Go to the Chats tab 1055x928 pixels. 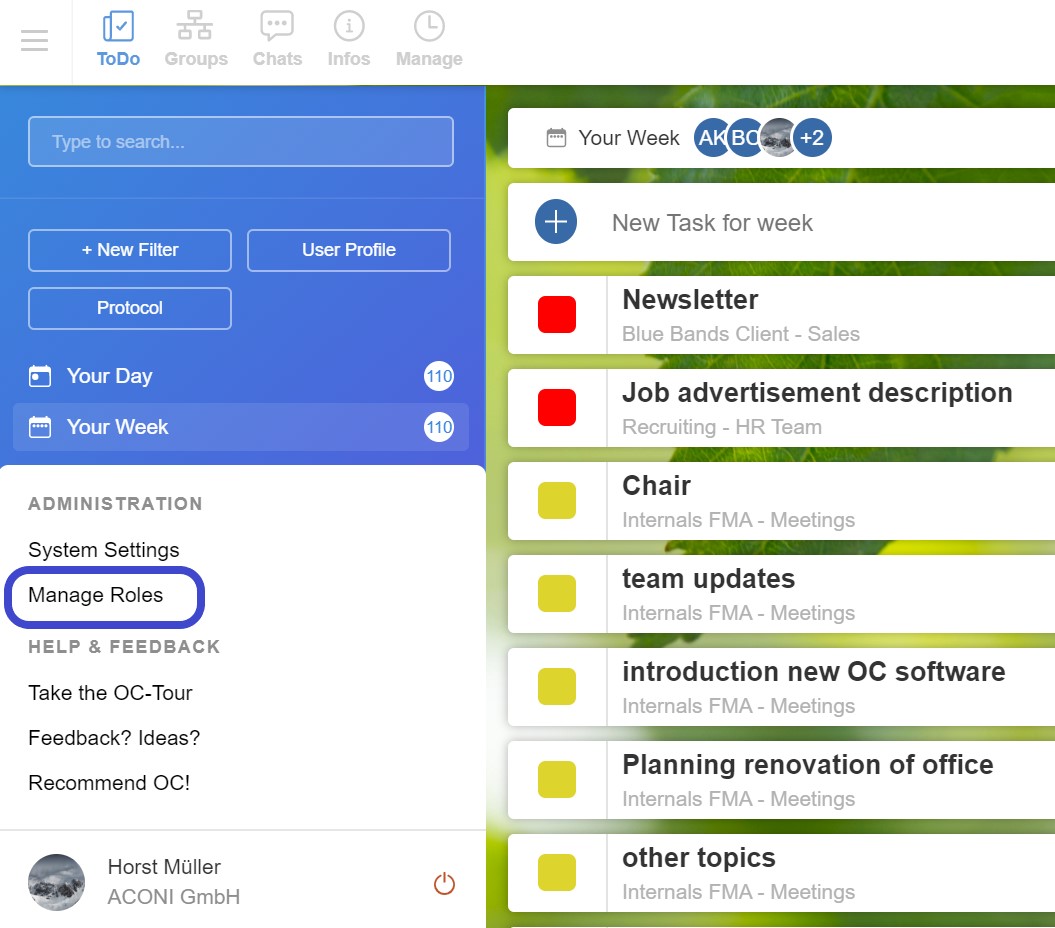click(277, 40)
